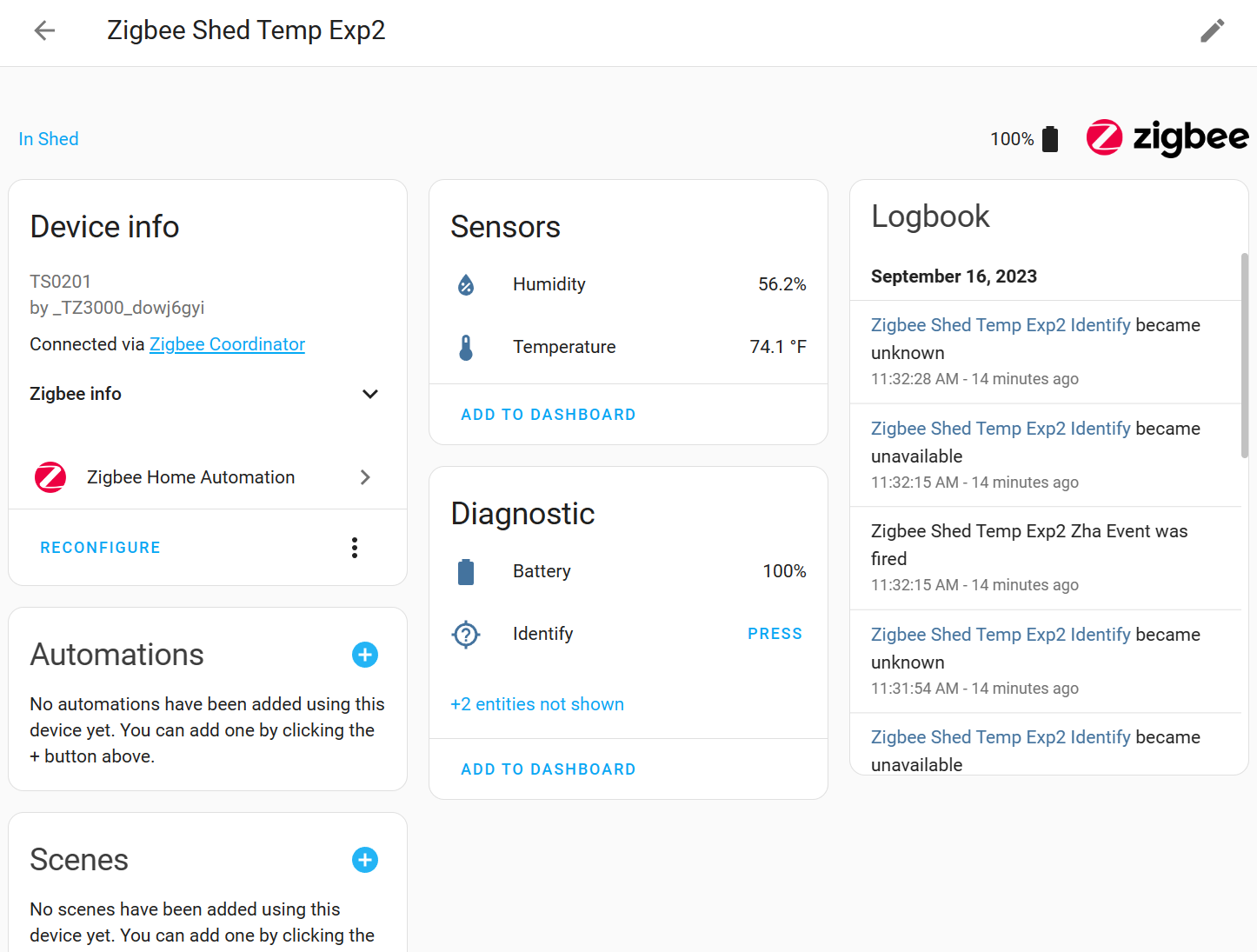The height and width of the screenshot is (952, 1257).
Task: Open the three-dot overflow menu
Action: tap(354, 548)
